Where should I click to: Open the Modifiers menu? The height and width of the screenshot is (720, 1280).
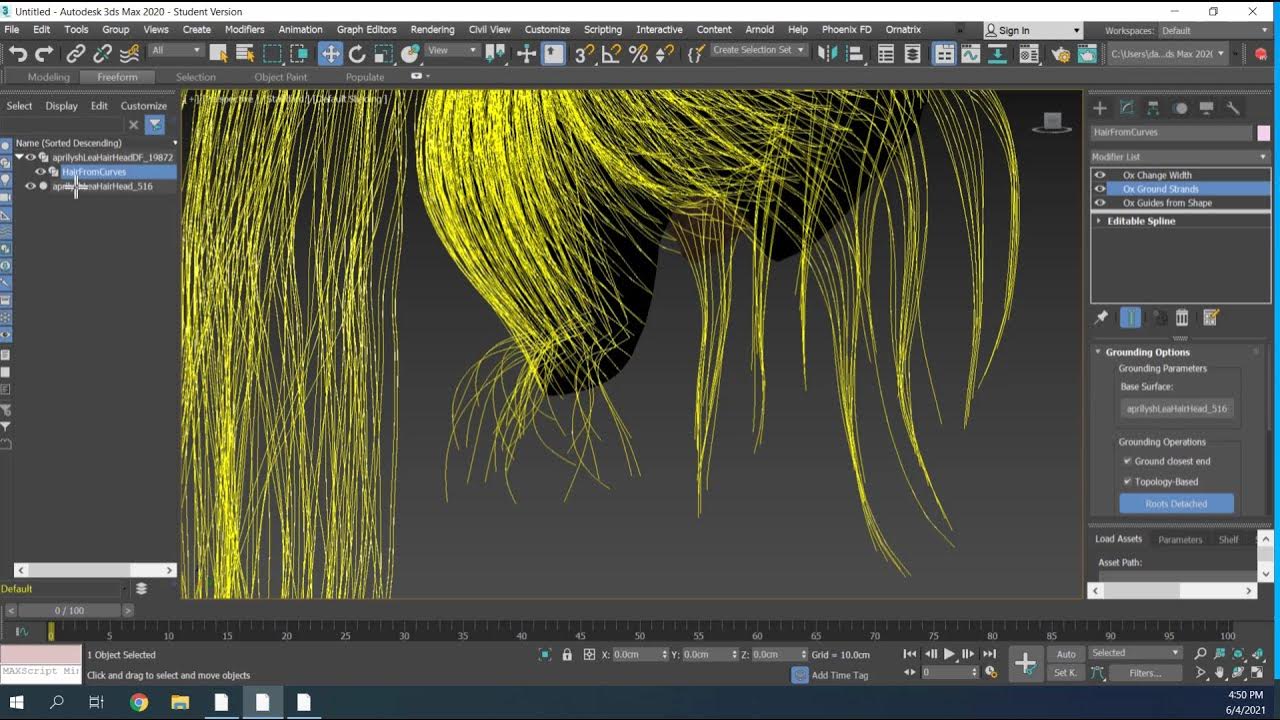coord(245,30)
